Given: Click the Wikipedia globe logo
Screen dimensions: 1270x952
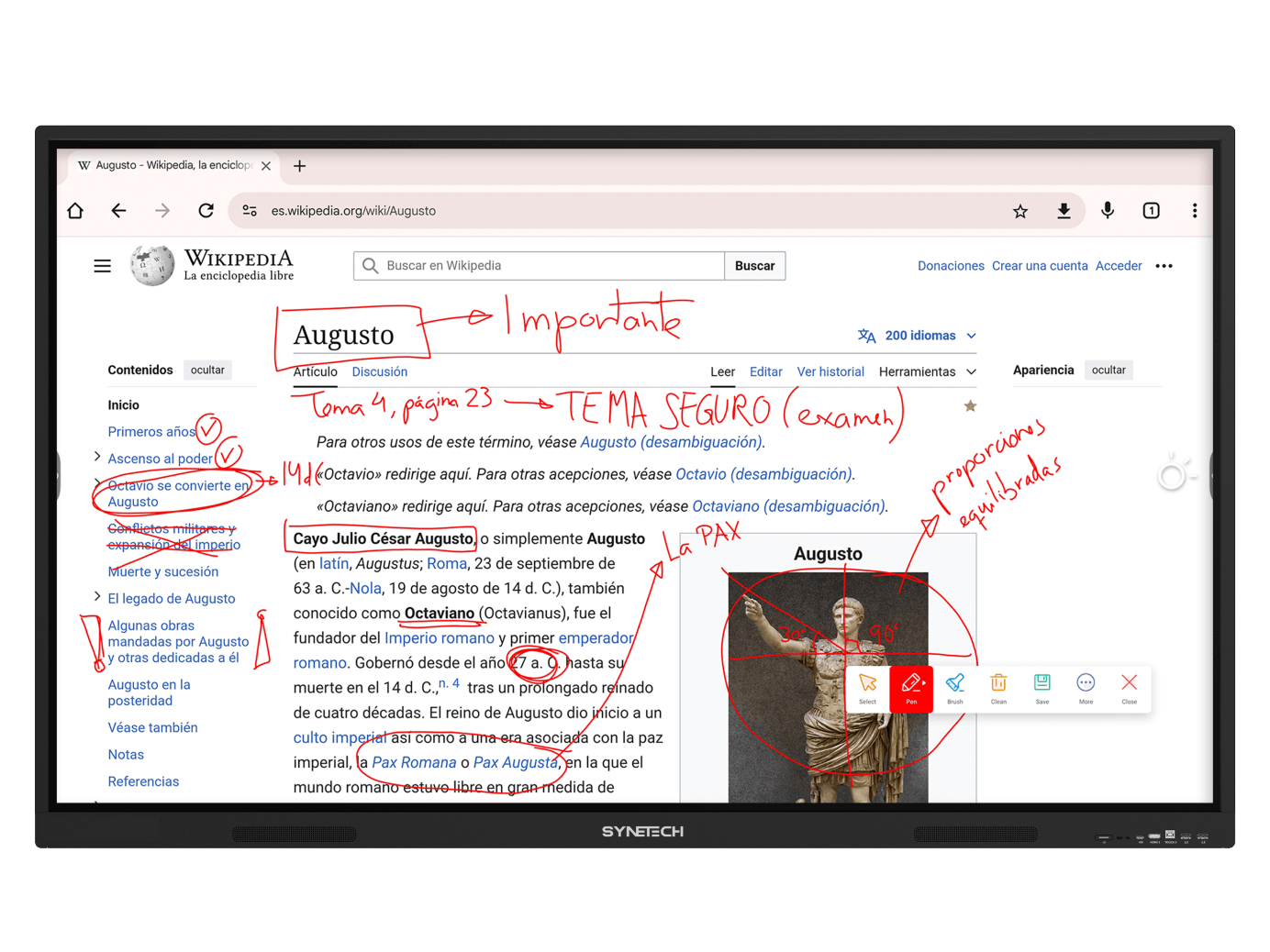Looking at the screenshot, I should tap(151, 265).
